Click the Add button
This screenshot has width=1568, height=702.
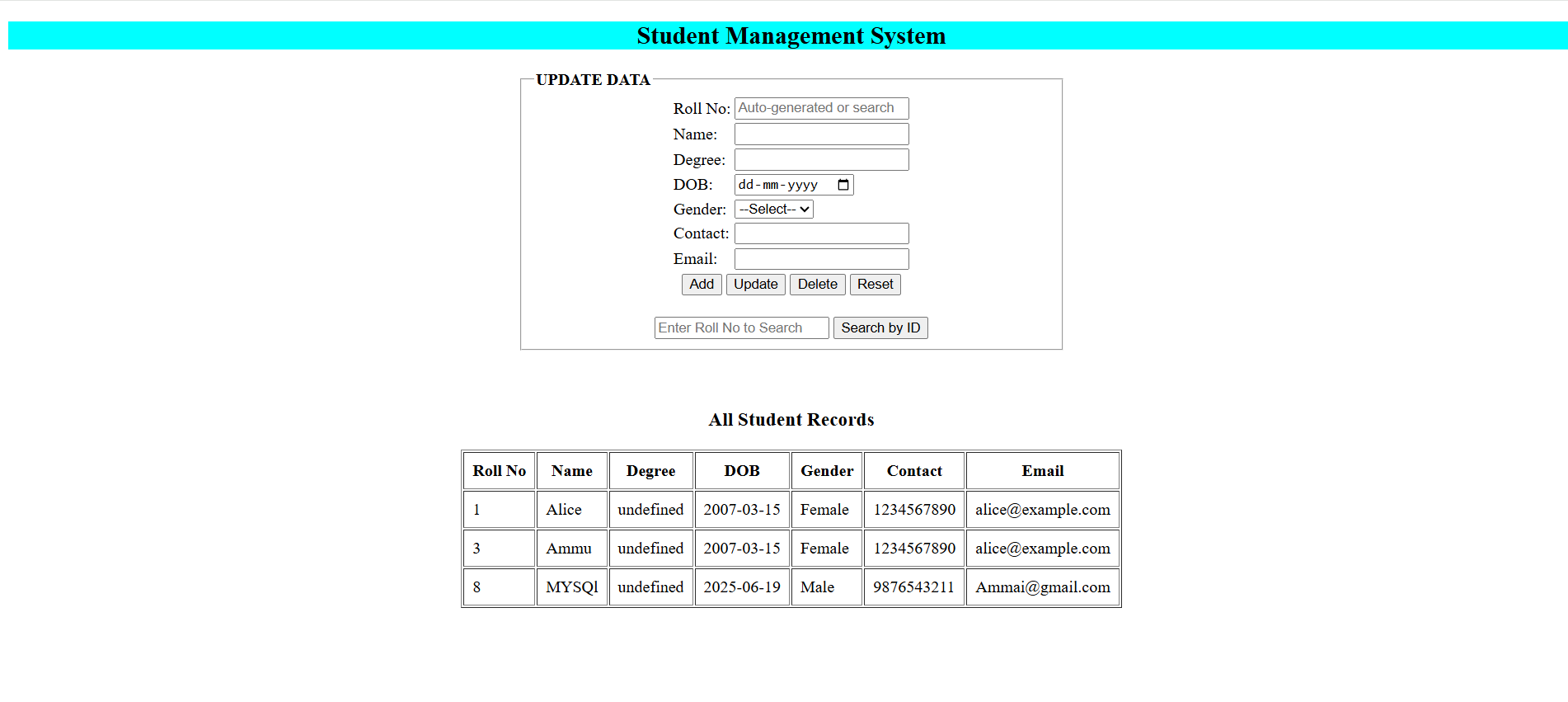coord(702,285)
